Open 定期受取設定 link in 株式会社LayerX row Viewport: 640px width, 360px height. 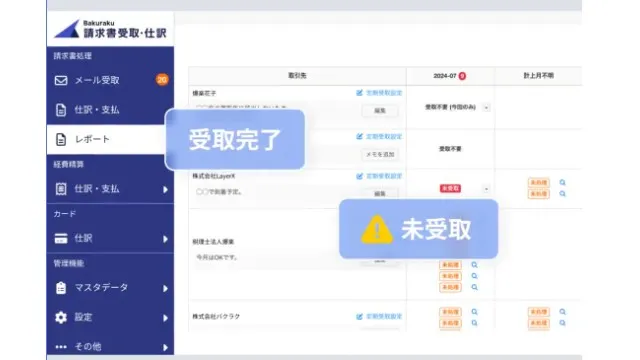coord(384,176)
